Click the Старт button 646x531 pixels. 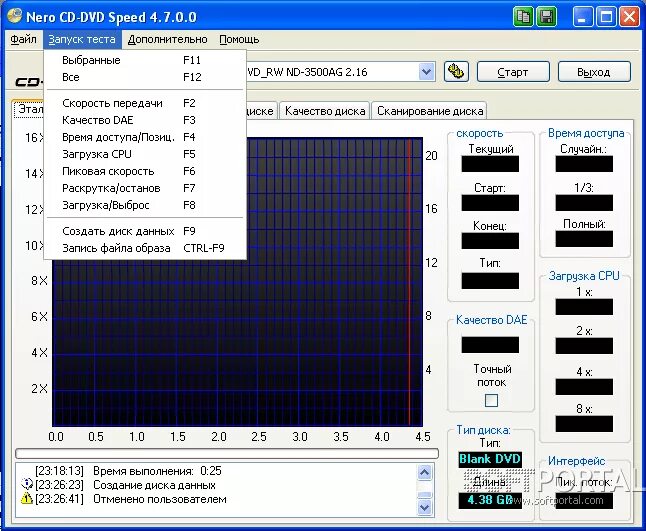[x=513, y=72]
